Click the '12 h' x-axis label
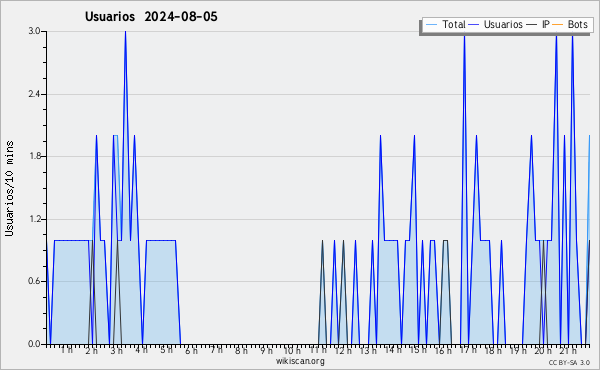The width and height of the screenshot is (600, 370). (x=343, y=351)
